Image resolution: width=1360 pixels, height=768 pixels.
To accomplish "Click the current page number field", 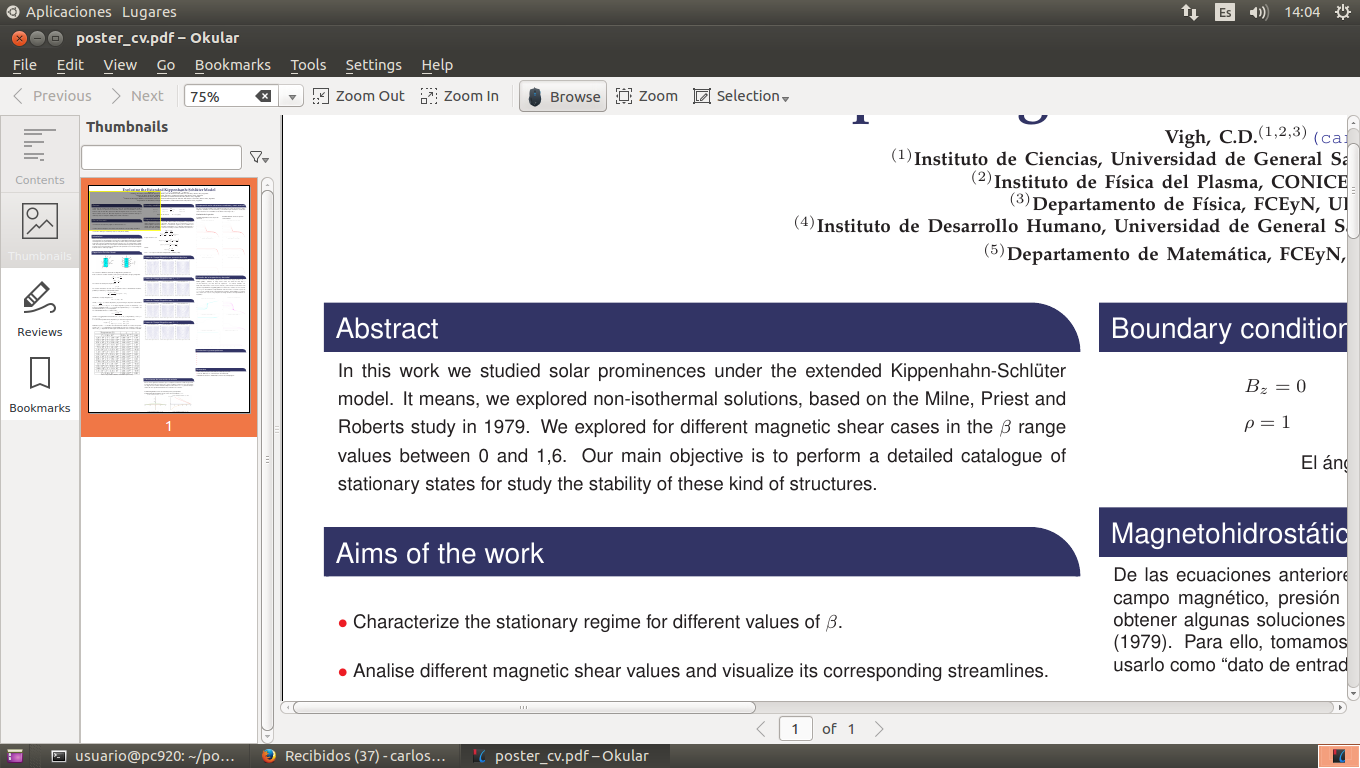I will pyautogui.click(x=795, y=729).
